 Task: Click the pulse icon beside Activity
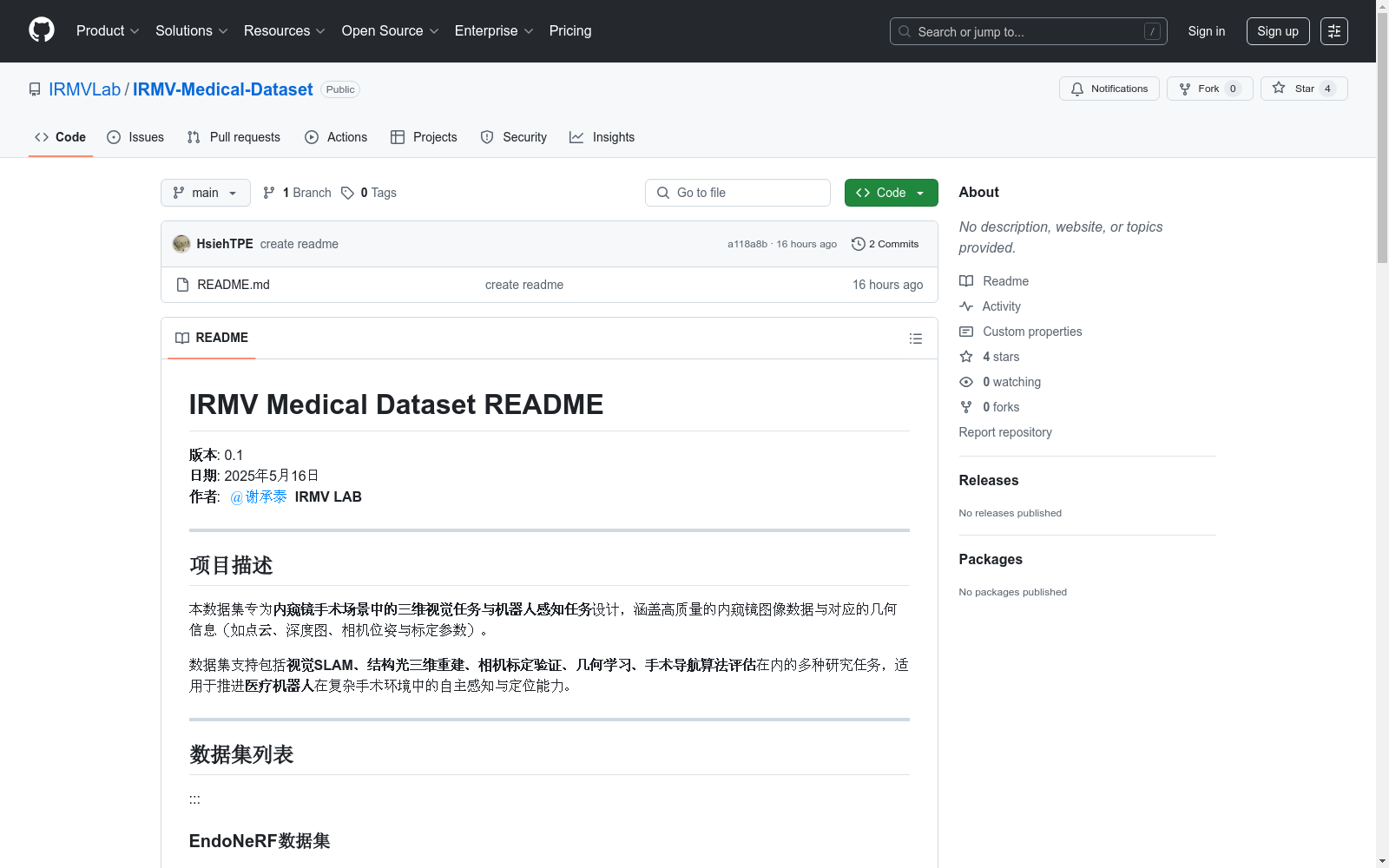[966, 306]
